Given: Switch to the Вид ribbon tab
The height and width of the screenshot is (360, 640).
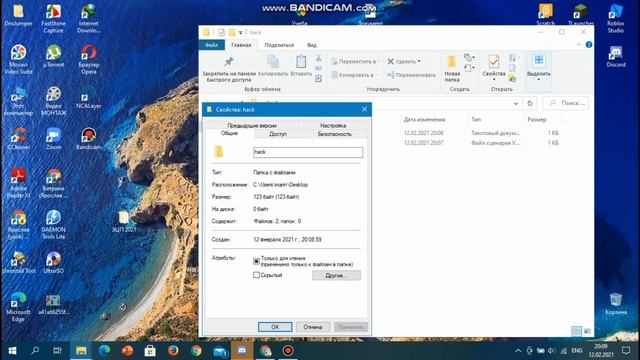Looking at the screenshot, I should point(312,45).
